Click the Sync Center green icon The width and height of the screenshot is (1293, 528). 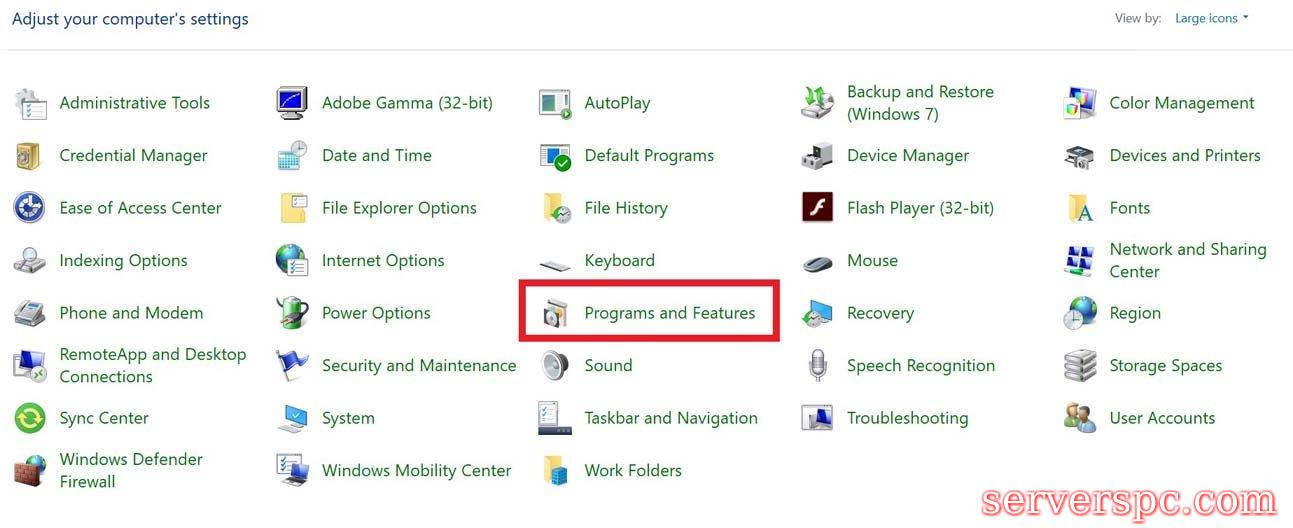coord(30,418)
